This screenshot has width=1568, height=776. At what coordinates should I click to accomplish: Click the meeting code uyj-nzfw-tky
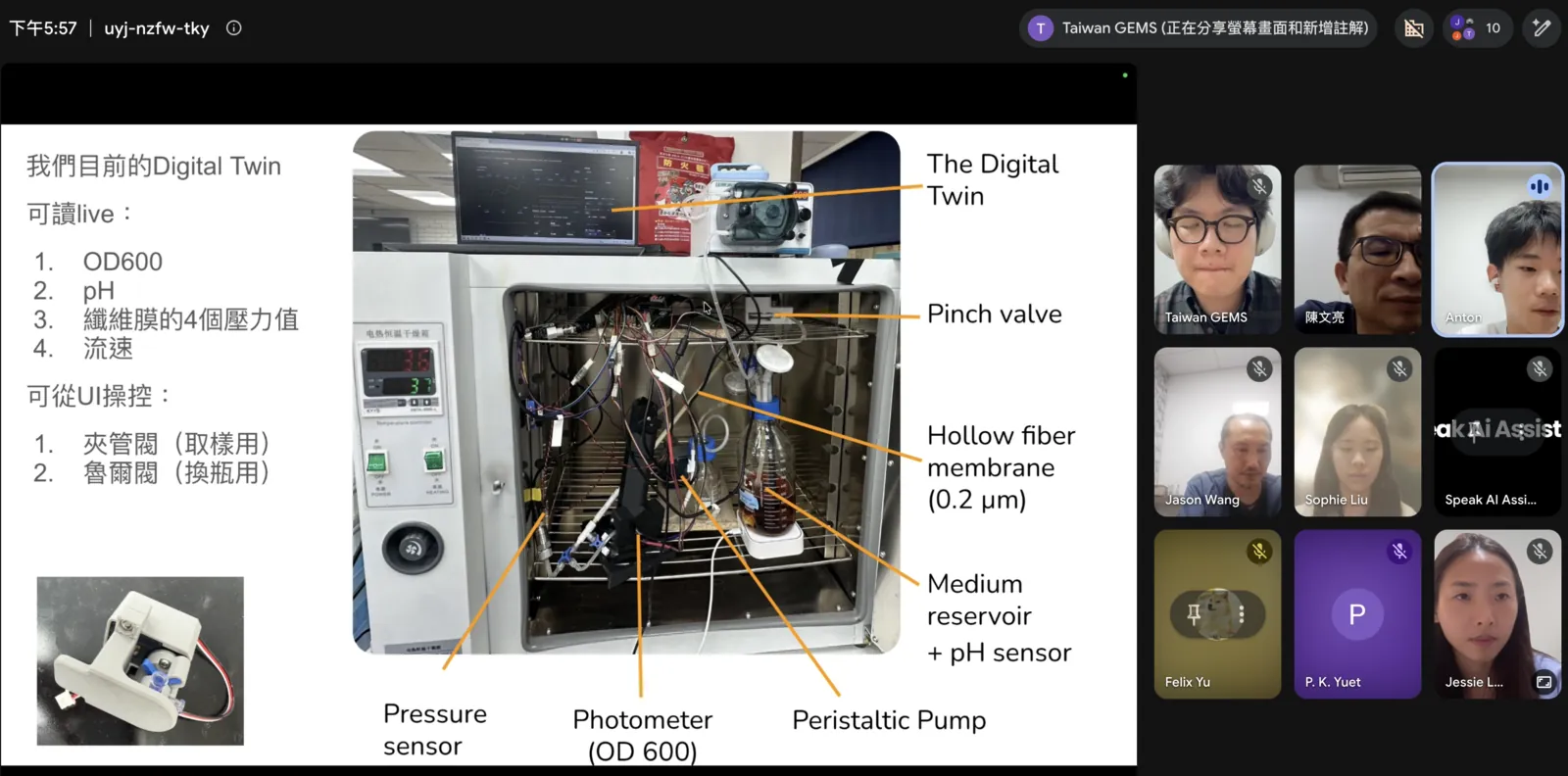coord(157,28)
